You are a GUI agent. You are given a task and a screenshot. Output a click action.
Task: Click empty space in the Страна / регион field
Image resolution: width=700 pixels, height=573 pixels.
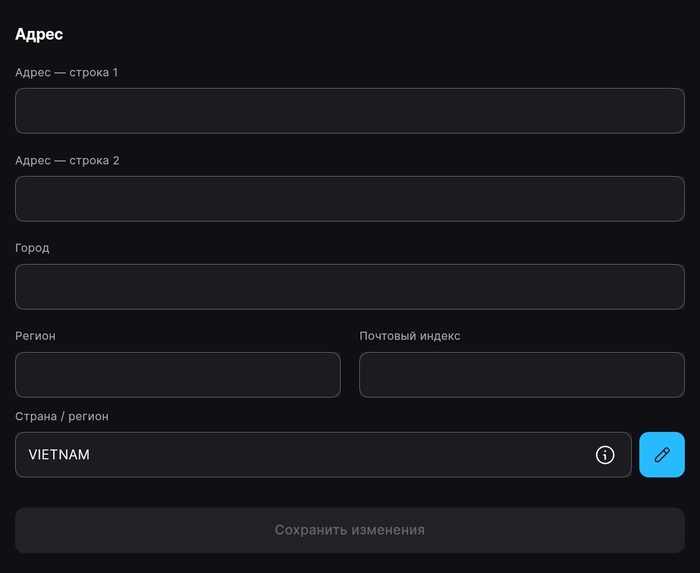coord(340,455)
